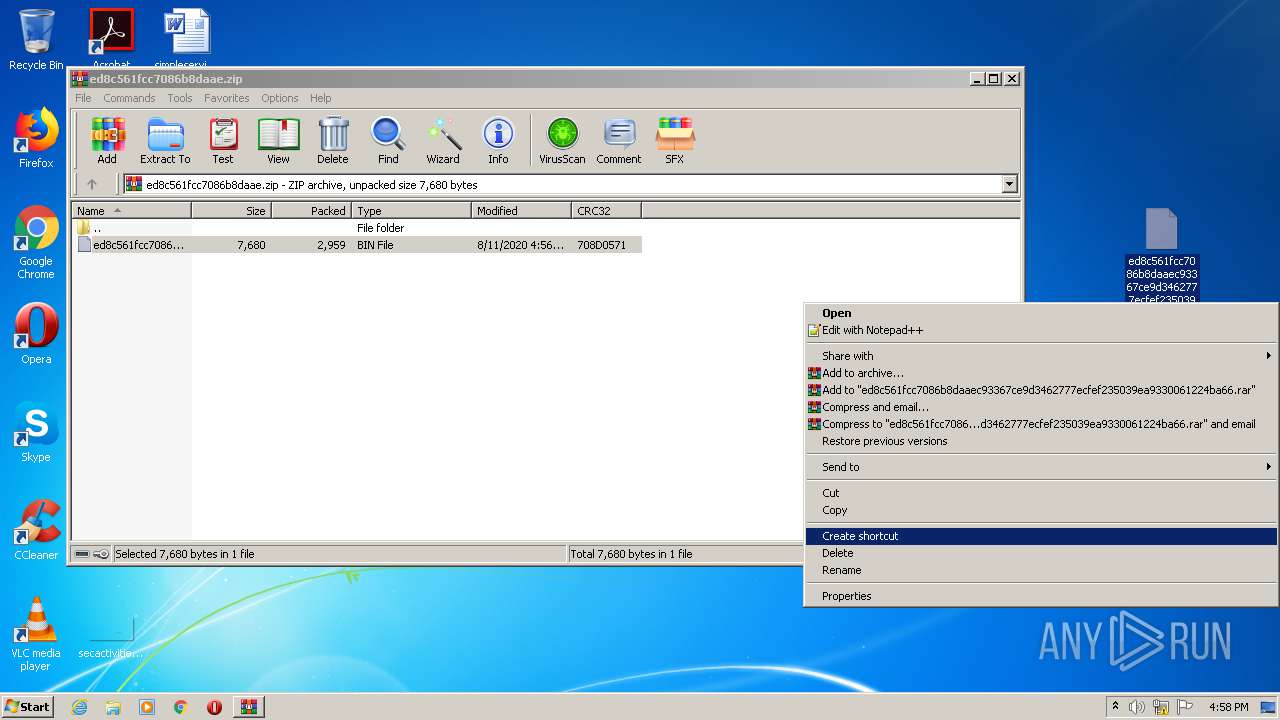Sort by the Type column header
1280x720 pixels.
tap(411, 211)
